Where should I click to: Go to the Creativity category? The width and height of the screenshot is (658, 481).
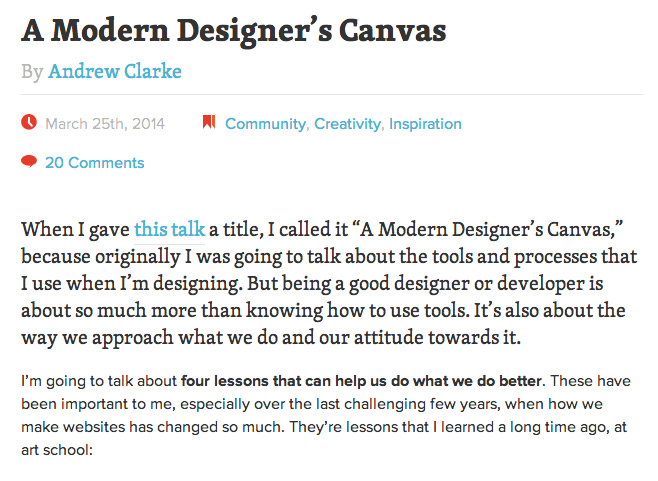[347, 124]
